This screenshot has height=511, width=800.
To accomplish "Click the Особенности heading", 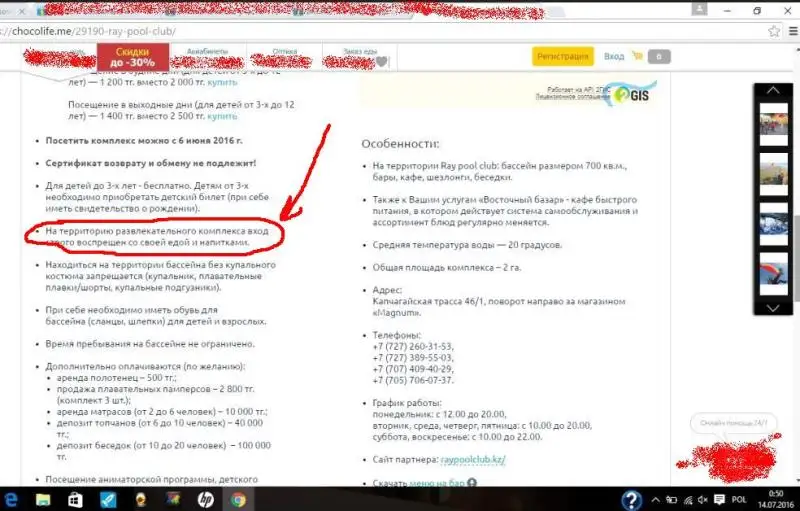I will pos(400,144).
